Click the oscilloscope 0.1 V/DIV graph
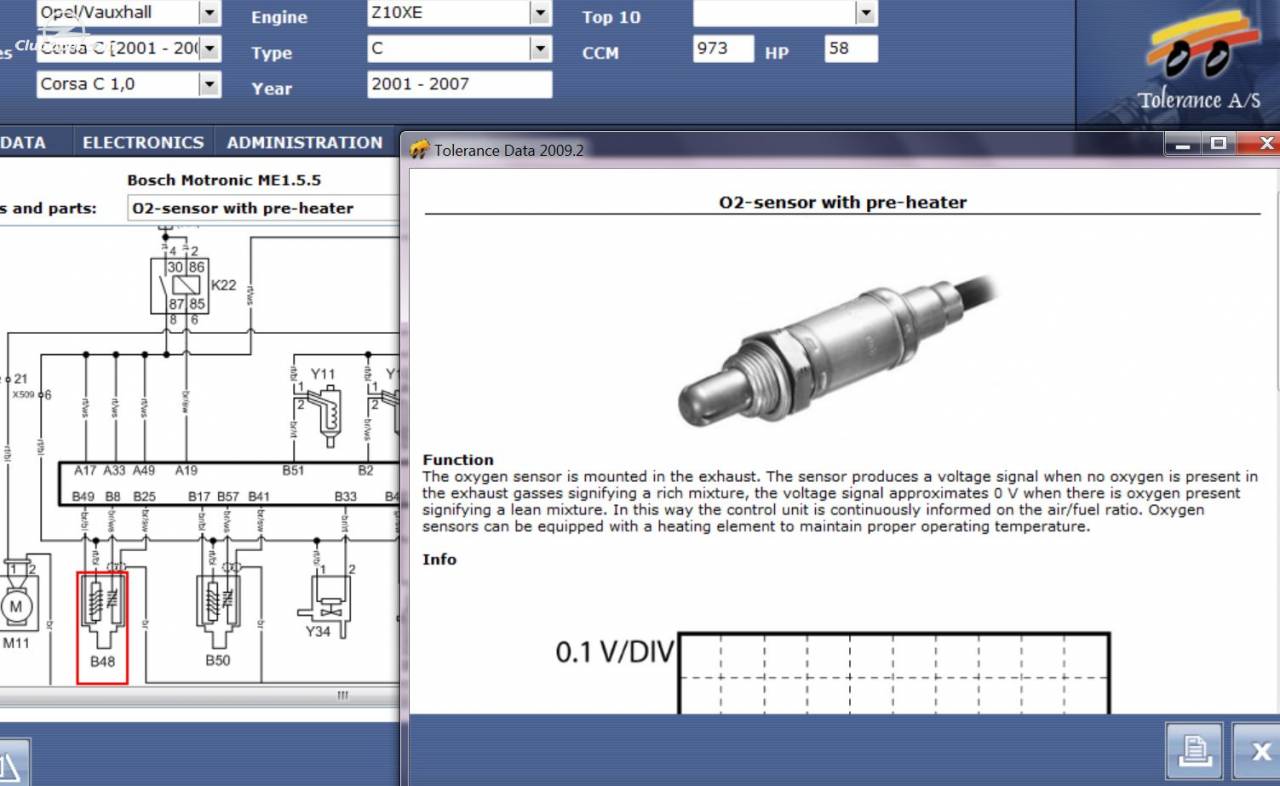 tap(894, 672)
